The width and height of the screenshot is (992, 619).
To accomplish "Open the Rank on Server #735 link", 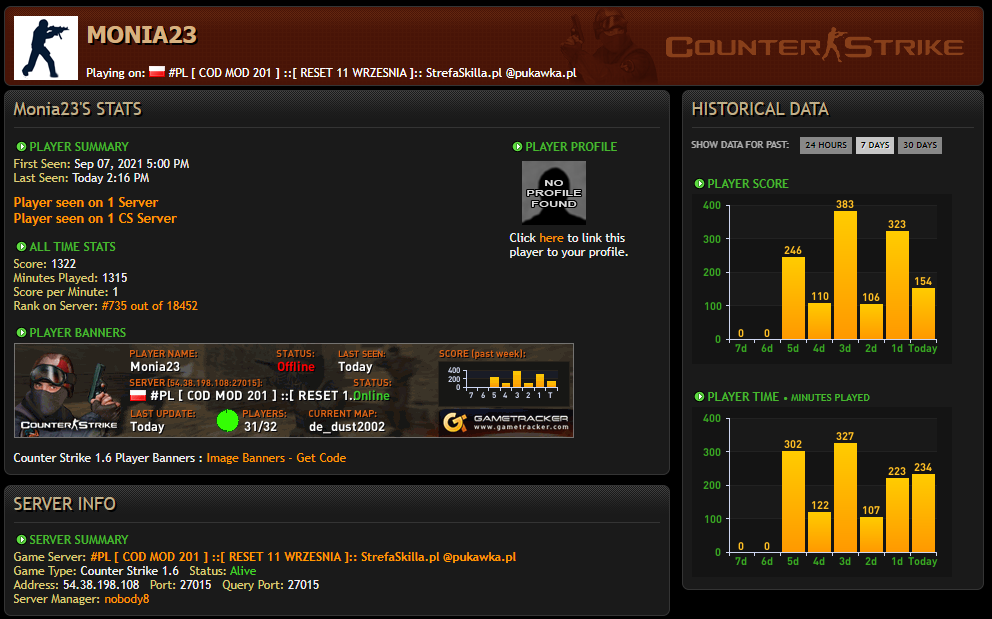I will tap(150, 306).
